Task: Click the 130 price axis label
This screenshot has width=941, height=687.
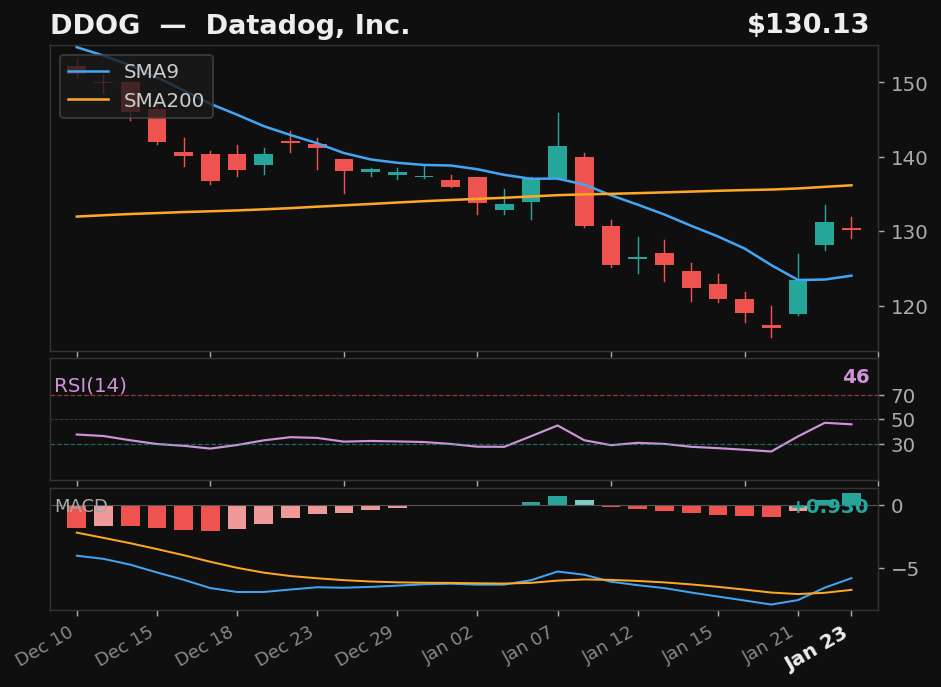Action: point(909,232)
